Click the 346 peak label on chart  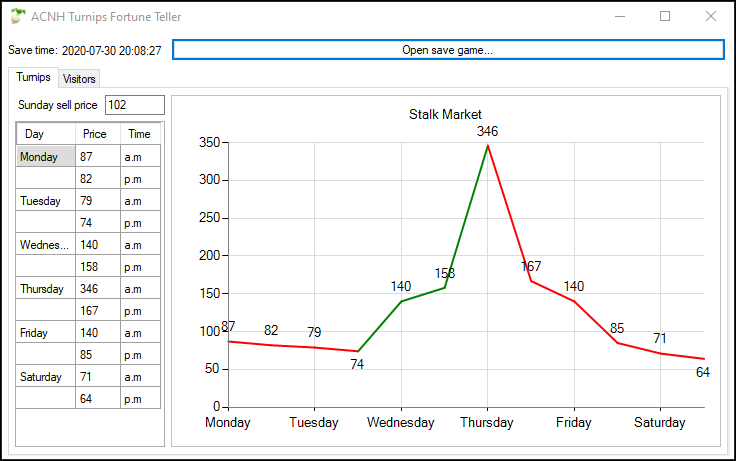coord(487,131)
